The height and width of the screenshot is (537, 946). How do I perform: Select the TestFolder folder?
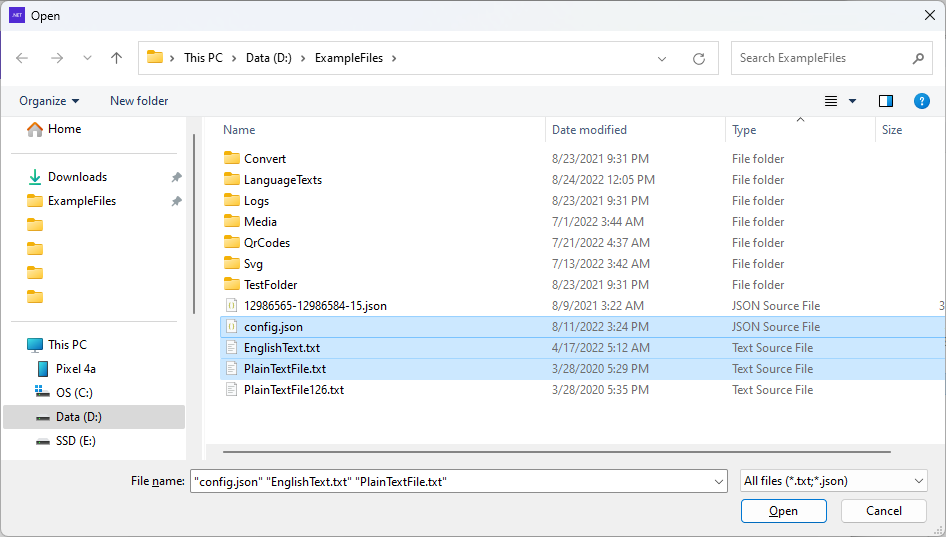[x=270, y=285]
